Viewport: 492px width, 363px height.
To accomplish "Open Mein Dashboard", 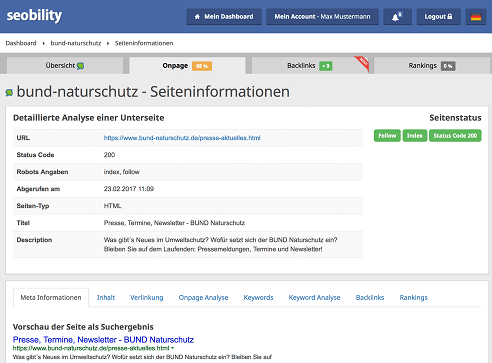I will point(224,17).
